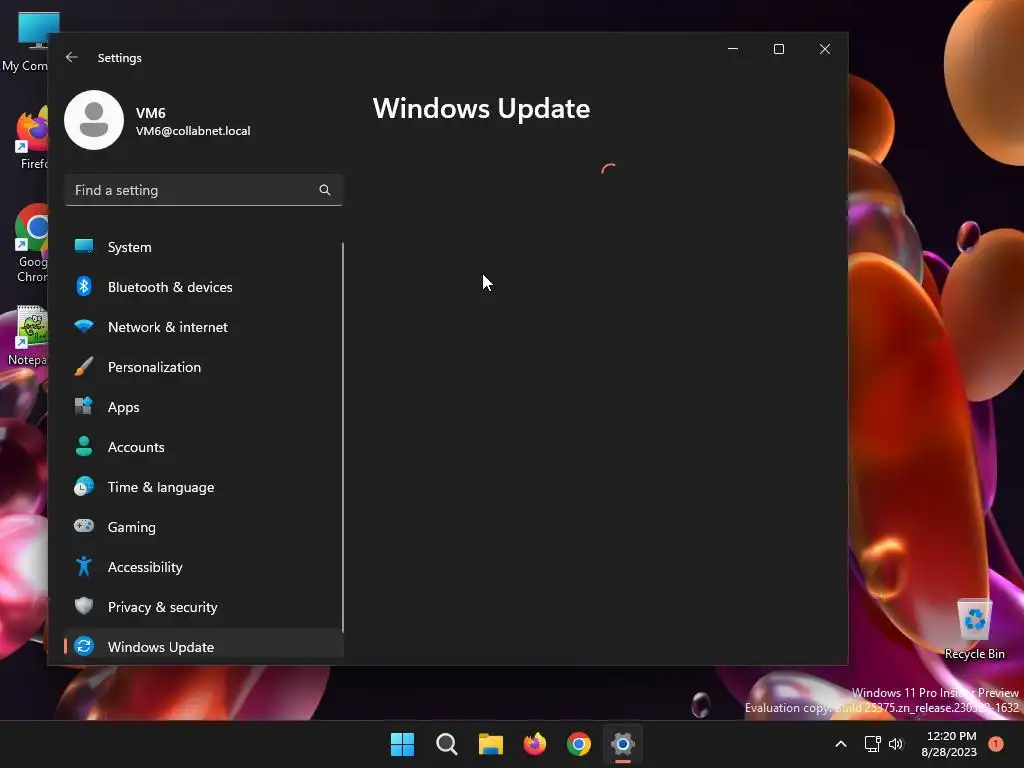Click the Windows Update sync arrows icon
Screen dimensions: 1024x768
84,647
